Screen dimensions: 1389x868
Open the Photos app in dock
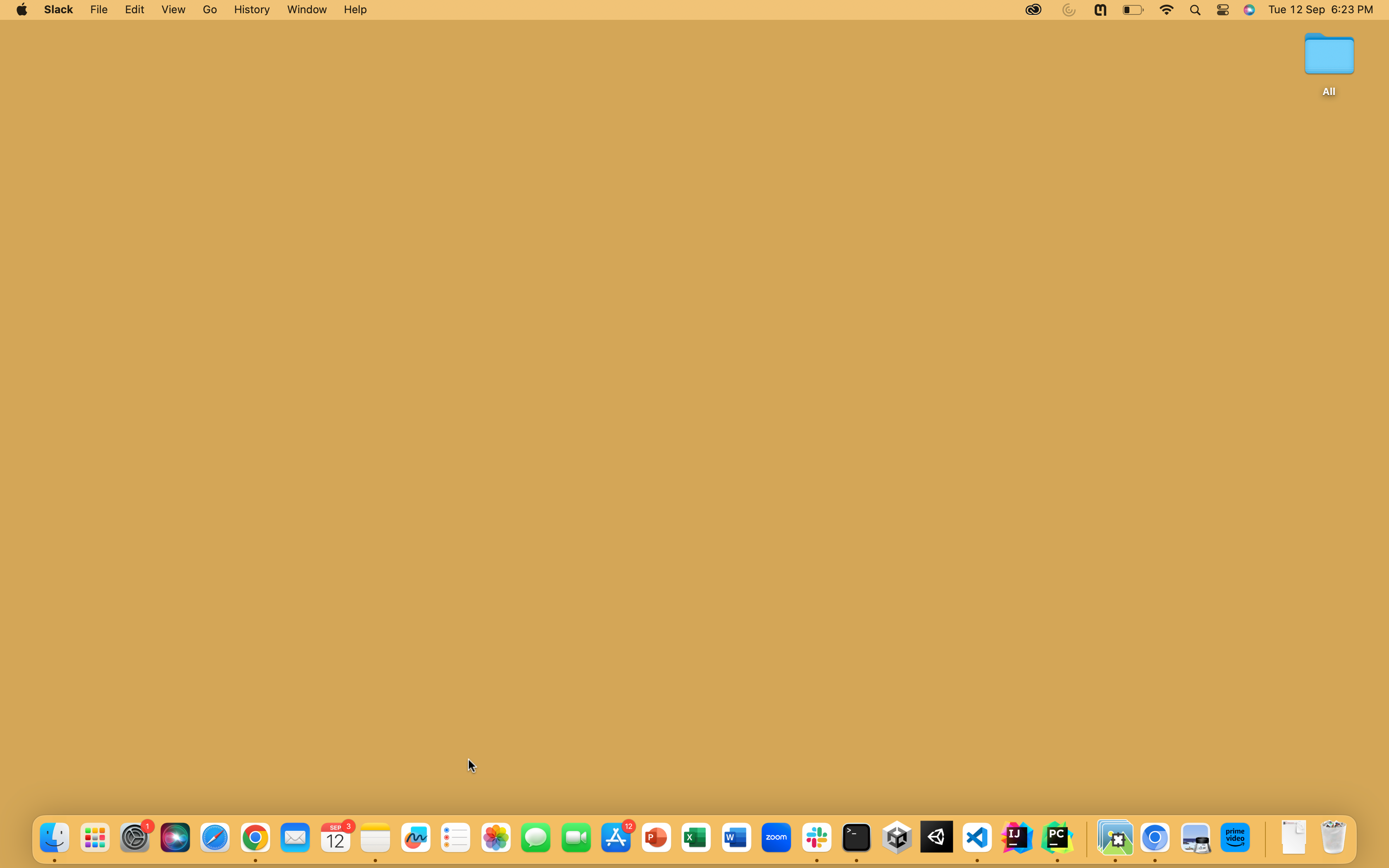click(496, 838)
